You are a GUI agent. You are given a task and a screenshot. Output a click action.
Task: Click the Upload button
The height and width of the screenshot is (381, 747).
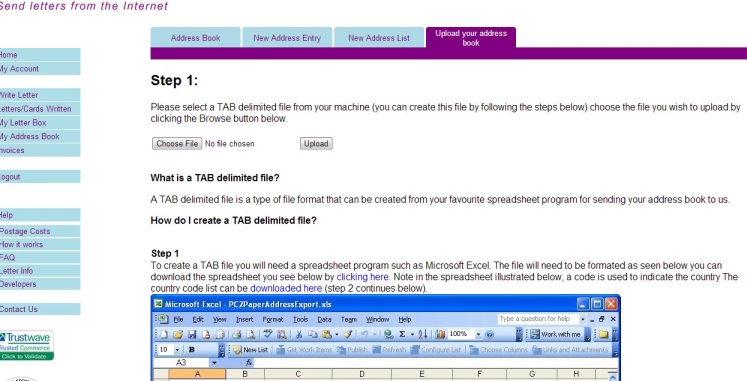click(x=316, y=143)
